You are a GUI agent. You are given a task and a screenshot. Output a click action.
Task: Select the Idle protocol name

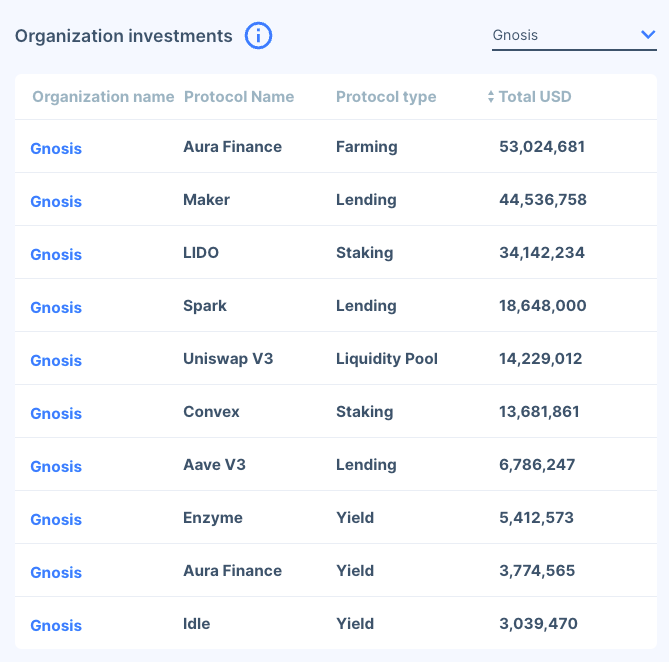click(196, 624)
